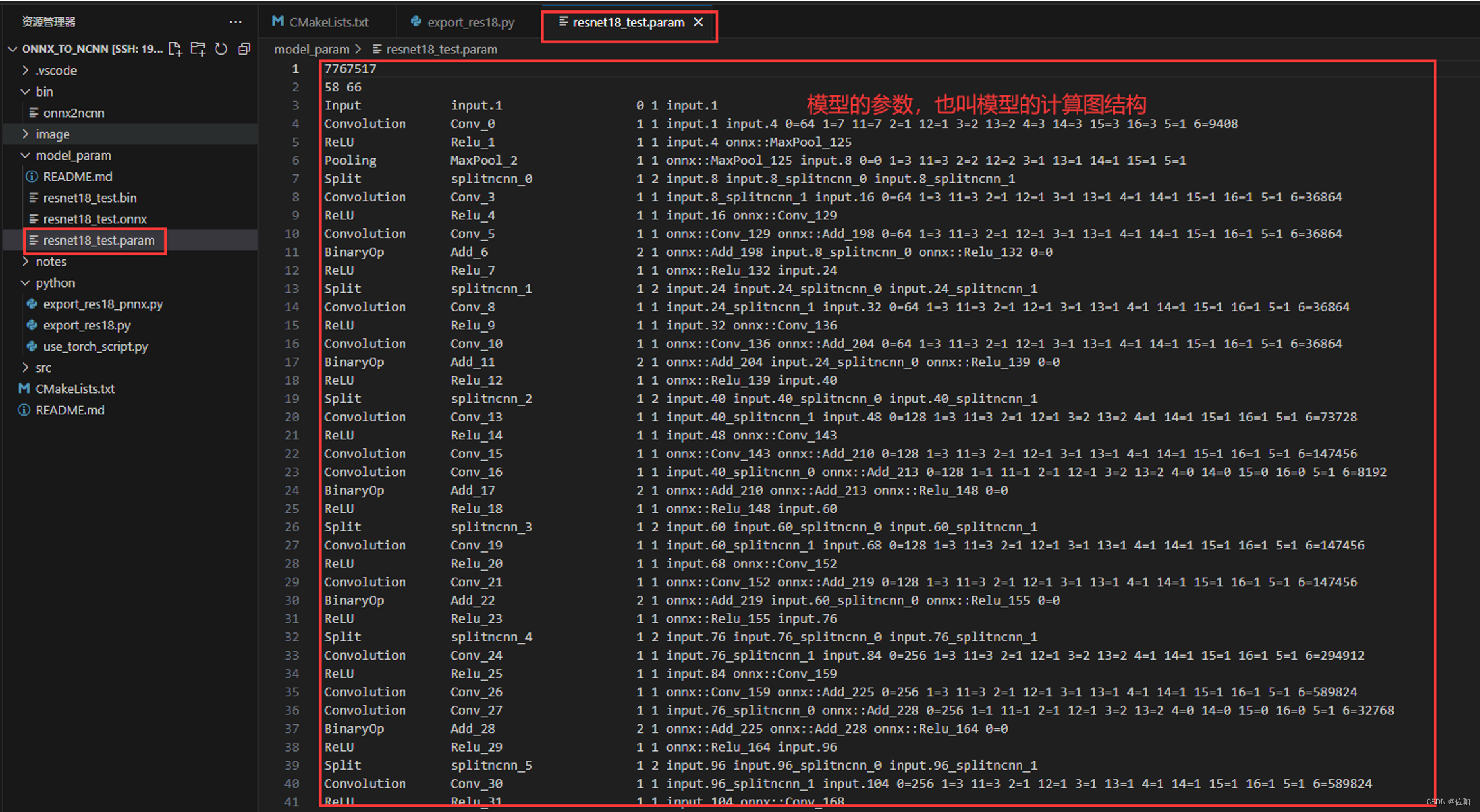Viewport: 1480px width, 812px height.
Task: Open the onnx2ncnn file in bin
Action: 73,113
